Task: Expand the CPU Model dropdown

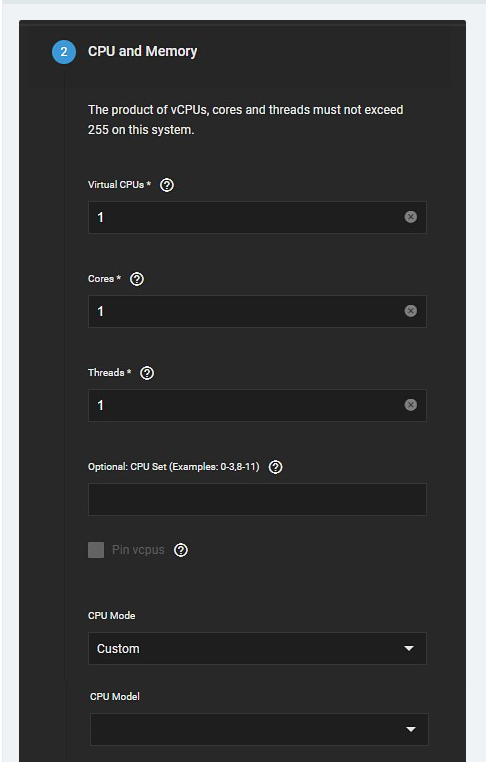Action: 259,729
